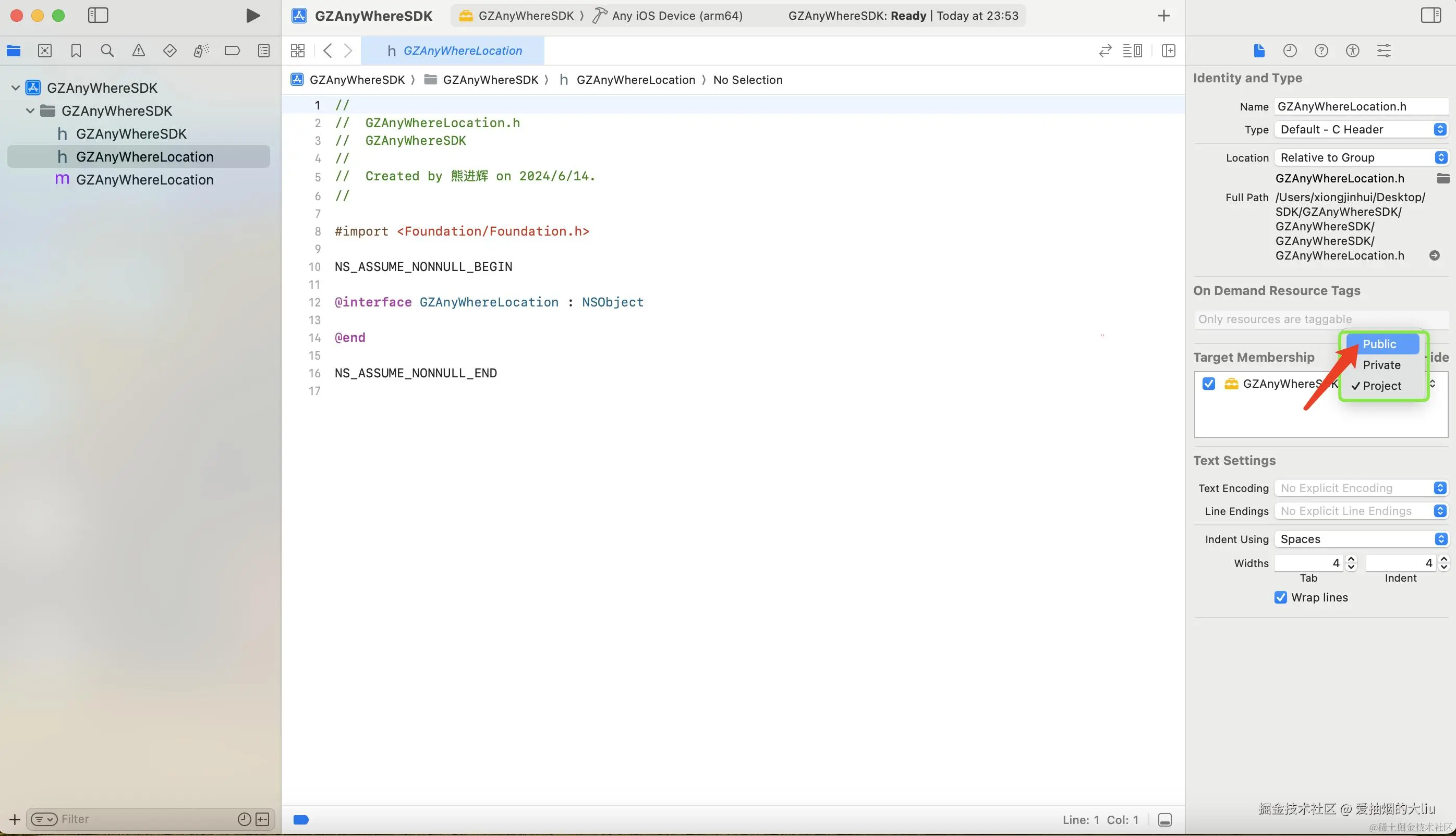Open the Type Default - C Header dropdown
This screenshot has height=836, width=1456.
[x=1360, y=129]
